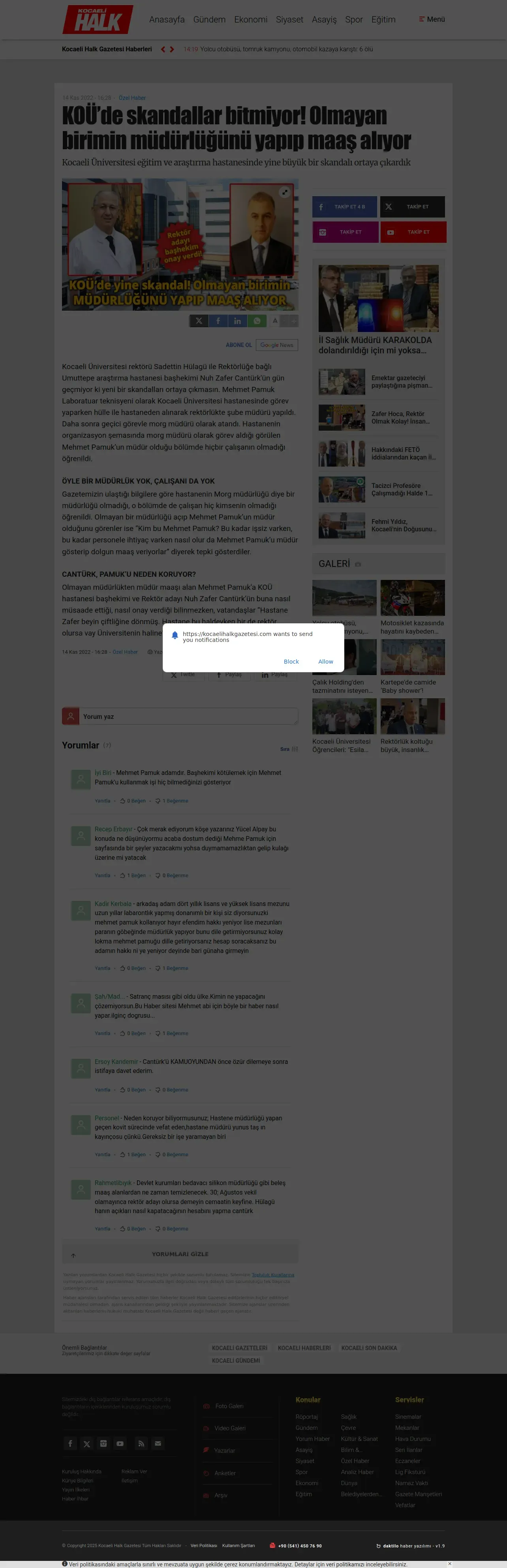507x1568 pixels.
Task: Open İl Sağlık Müdürü KARAKOLDA story thumbnail
Action: click(379, 298)
